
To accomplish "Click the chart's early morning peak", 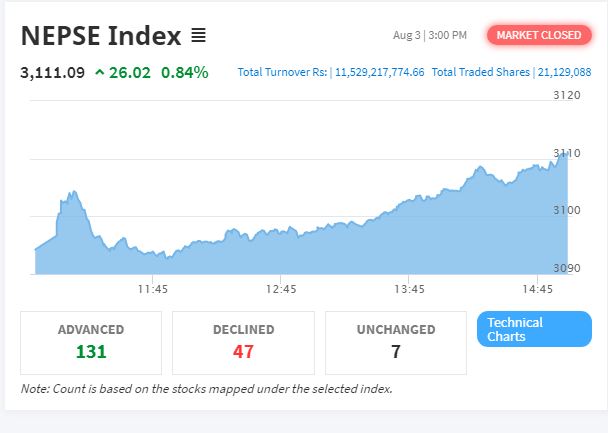I will (x=73, y=193).
